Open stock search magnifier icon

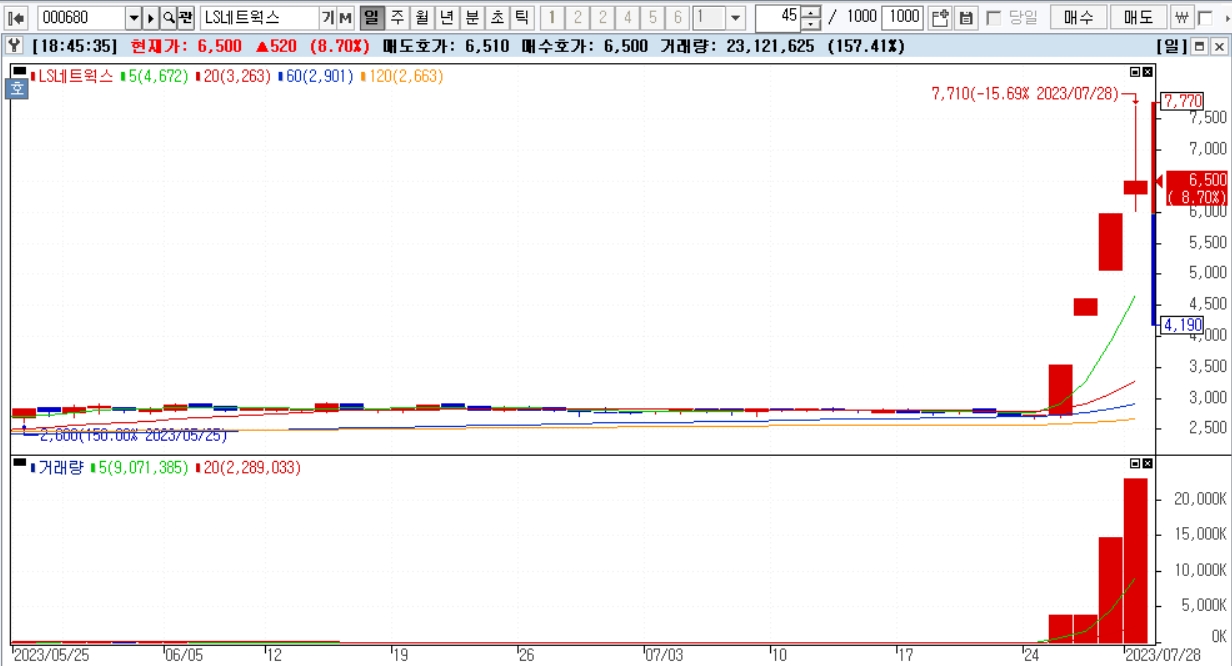pos(168,17)
